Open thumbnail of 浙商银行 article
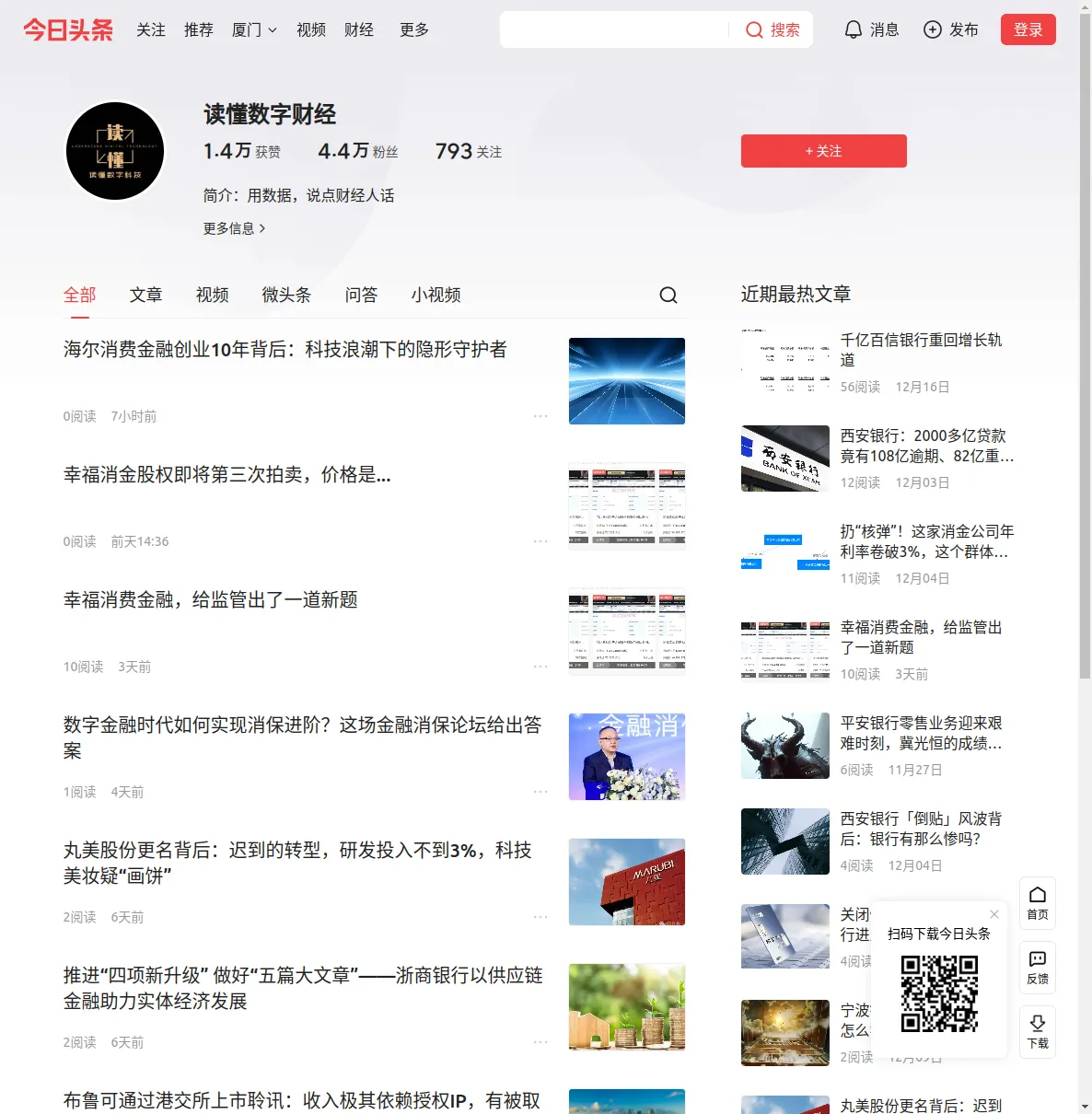1092x1114 pixels. pos(627,1007)
